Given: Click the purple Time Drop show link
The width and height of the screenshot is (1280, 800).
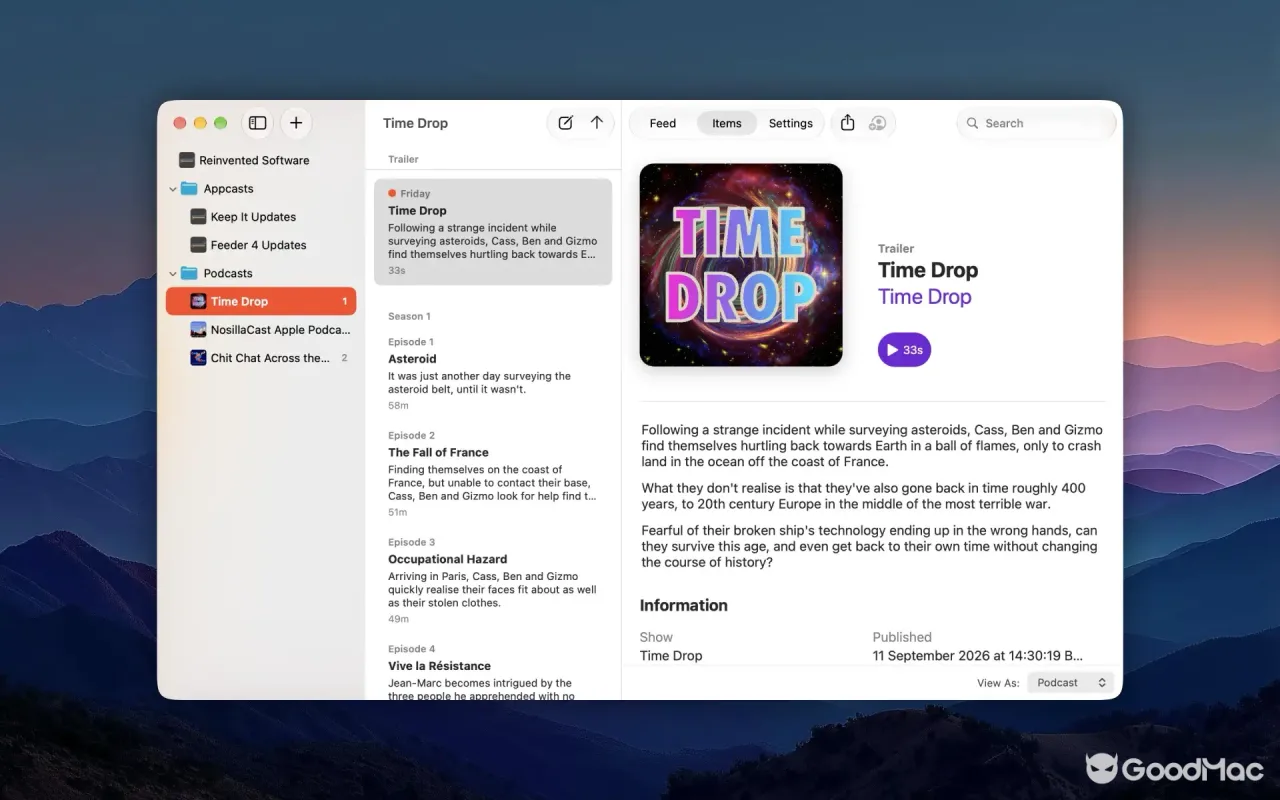Looking at the screenshot, I should point(925,297).
